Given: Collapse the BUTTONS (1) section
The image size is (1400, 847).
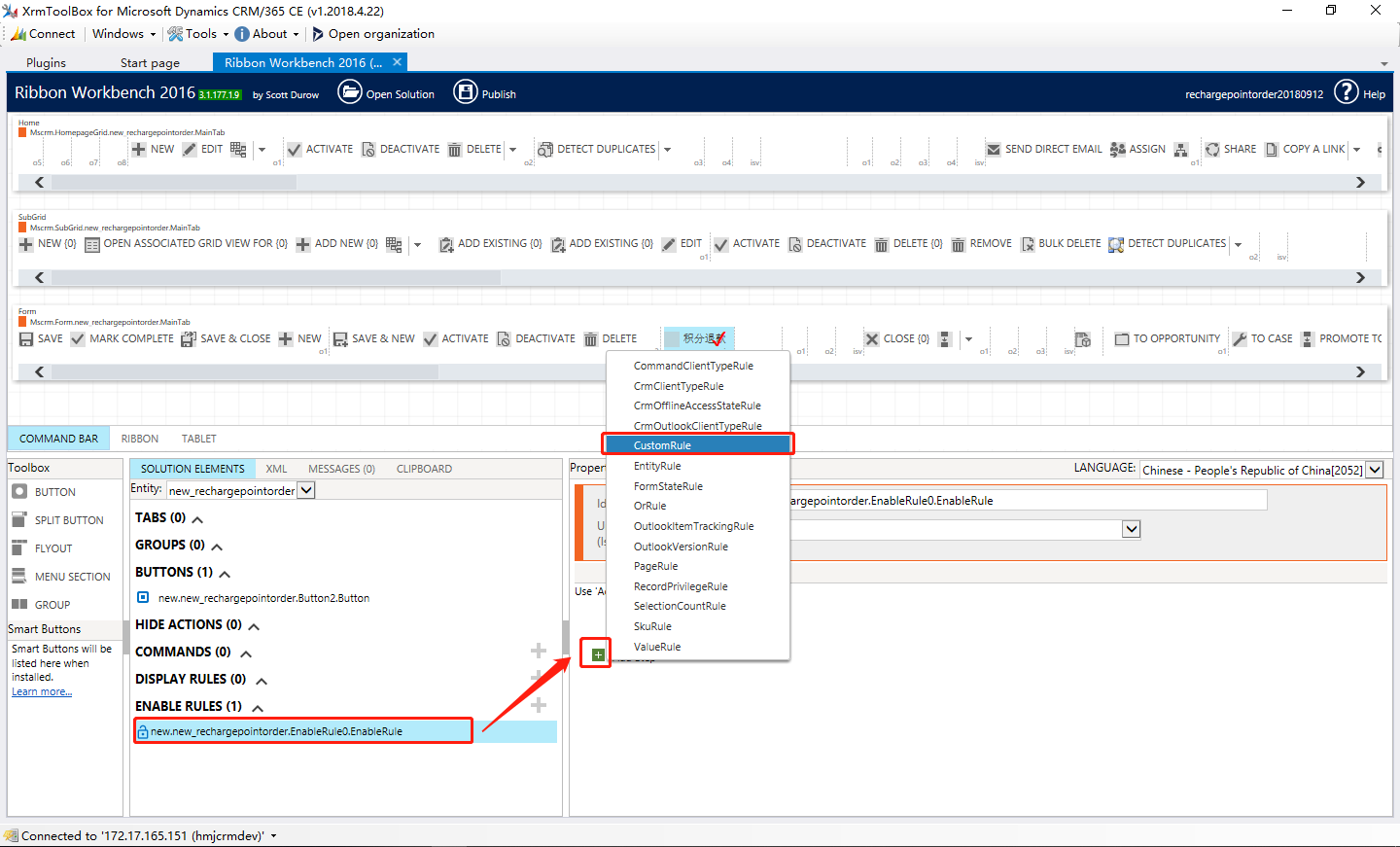Looking at the screenshot, I should [x=225, y=574].
